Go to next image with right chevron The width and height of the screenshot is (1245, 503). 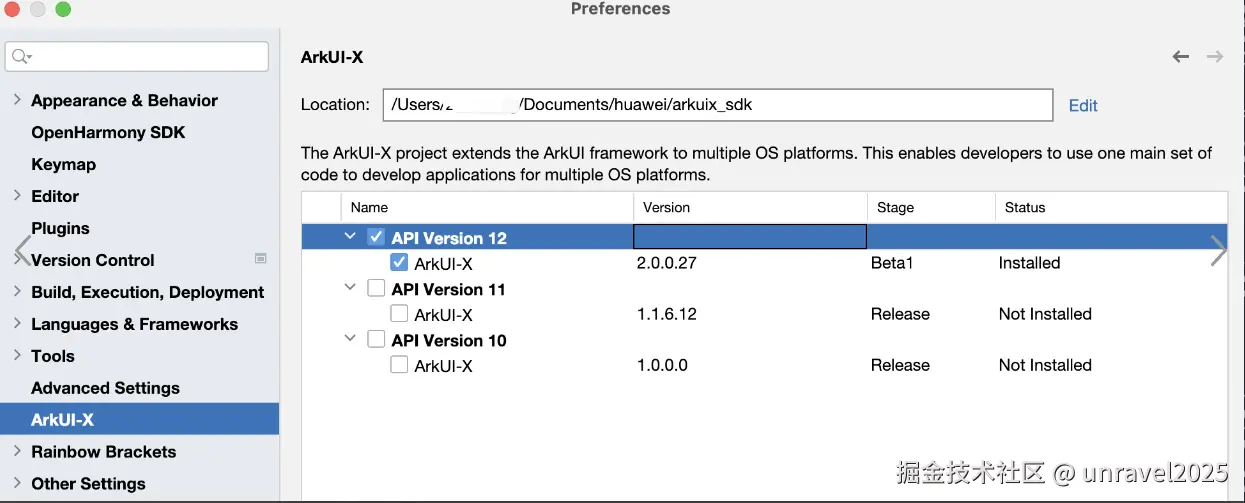(1218, 252)
